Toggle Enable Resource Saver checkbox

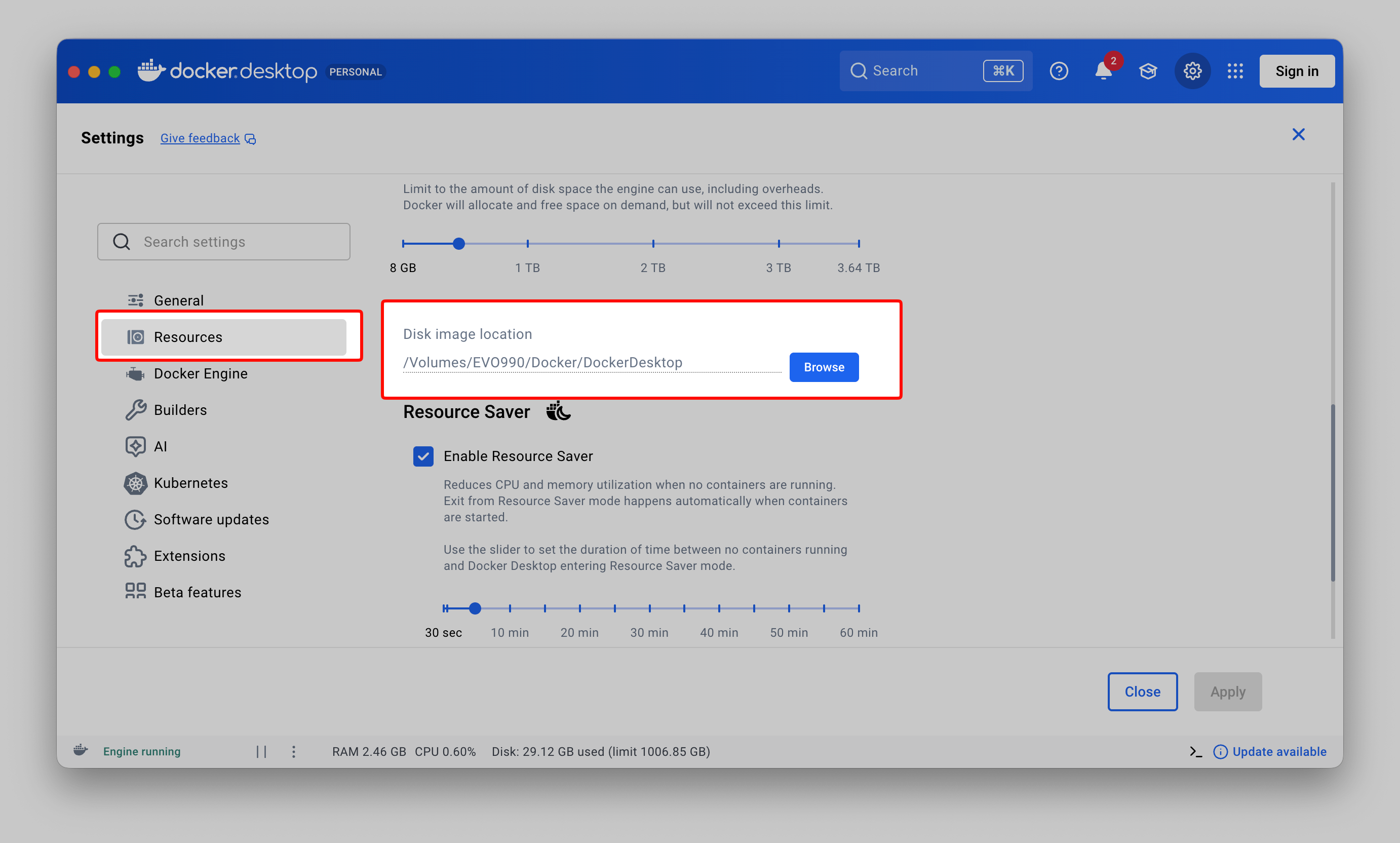coord(423,456)
